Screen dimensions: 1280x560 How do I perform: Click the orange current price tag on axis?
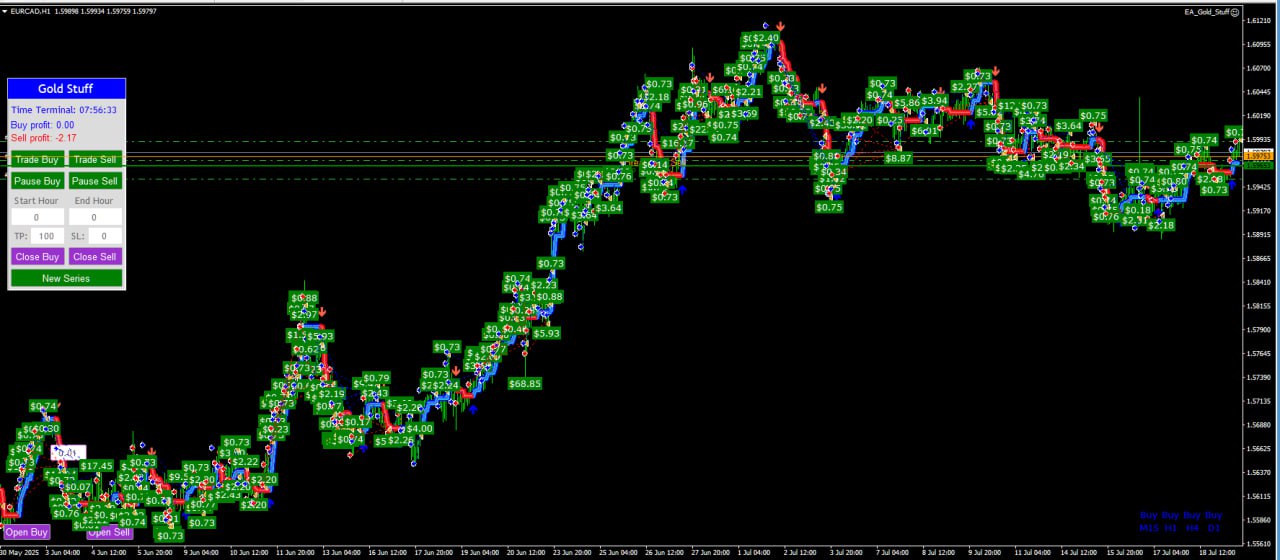(1259, 157)
